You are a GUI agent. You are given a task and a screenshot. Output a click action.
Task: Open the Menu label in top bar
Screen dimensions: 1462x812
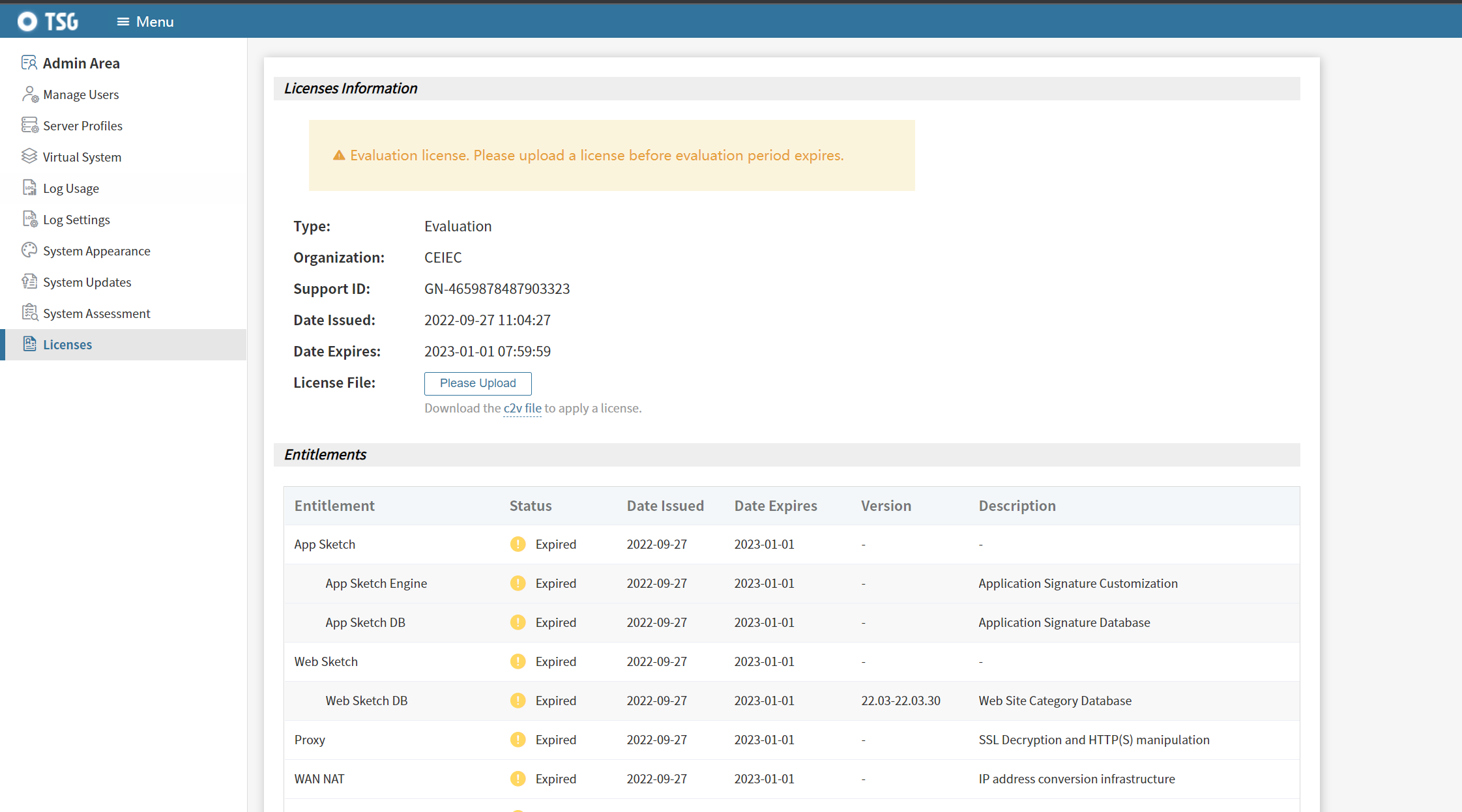155,22
